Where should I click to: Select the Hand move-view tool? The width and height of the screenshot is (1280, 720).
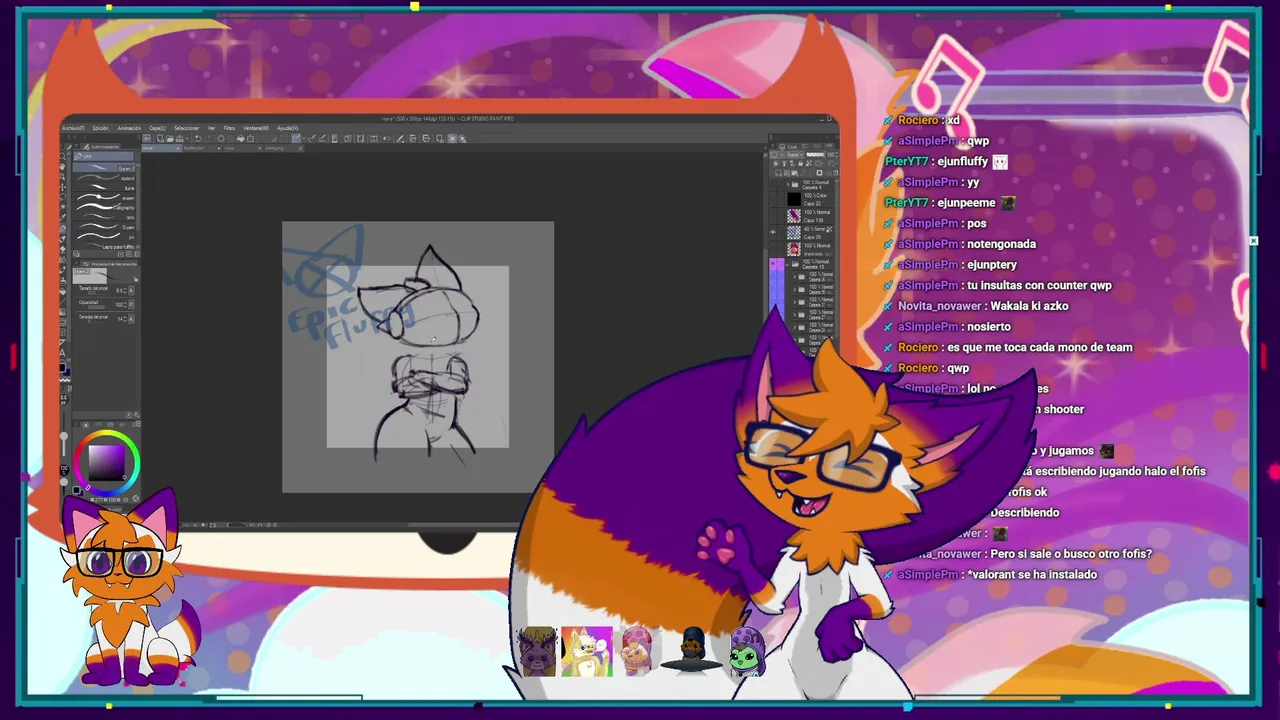[x=63, y=167]
